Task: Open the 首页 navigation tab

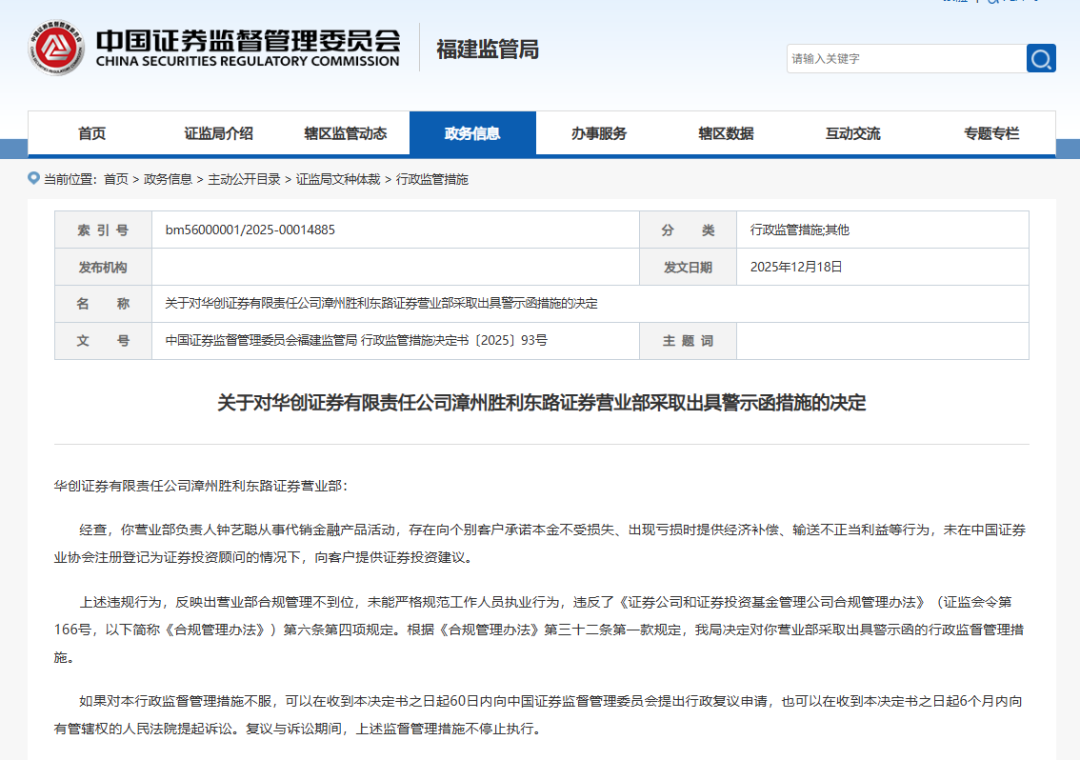Action: coord(91,132)
